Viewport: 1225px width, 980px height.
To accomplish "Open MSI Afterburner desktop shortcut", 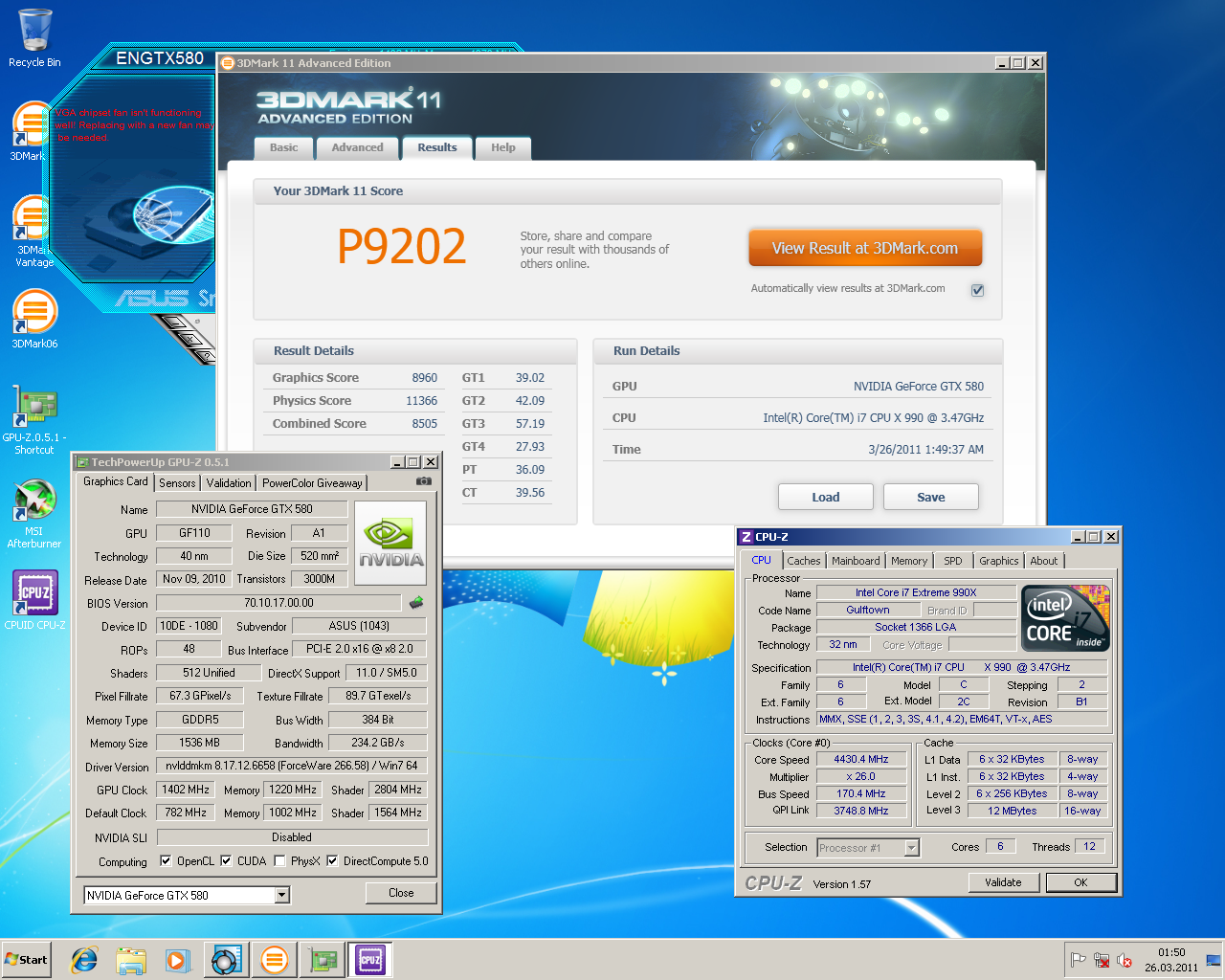I will [x=34, y=513].
